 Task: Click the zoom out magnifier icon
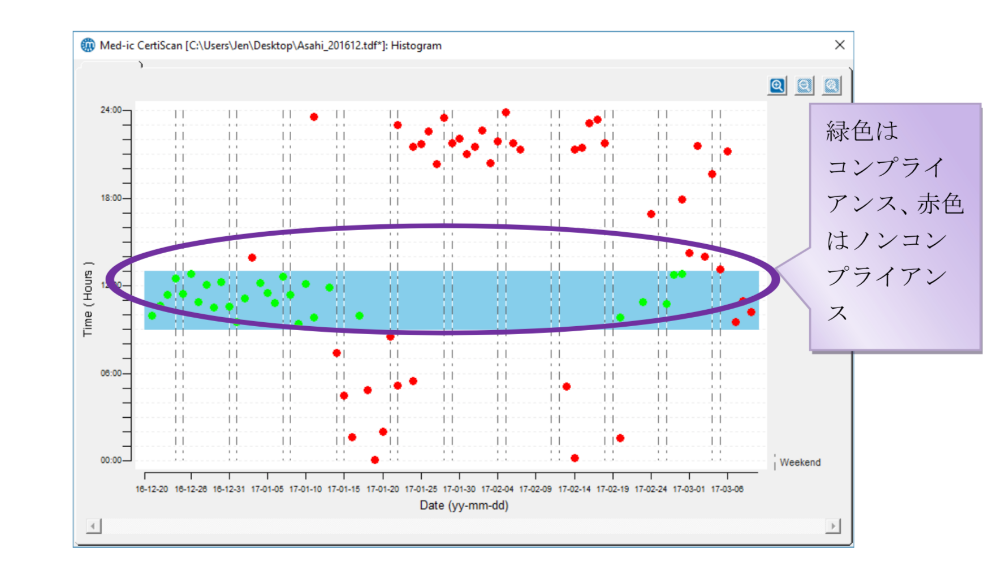[x=804, y=86]
